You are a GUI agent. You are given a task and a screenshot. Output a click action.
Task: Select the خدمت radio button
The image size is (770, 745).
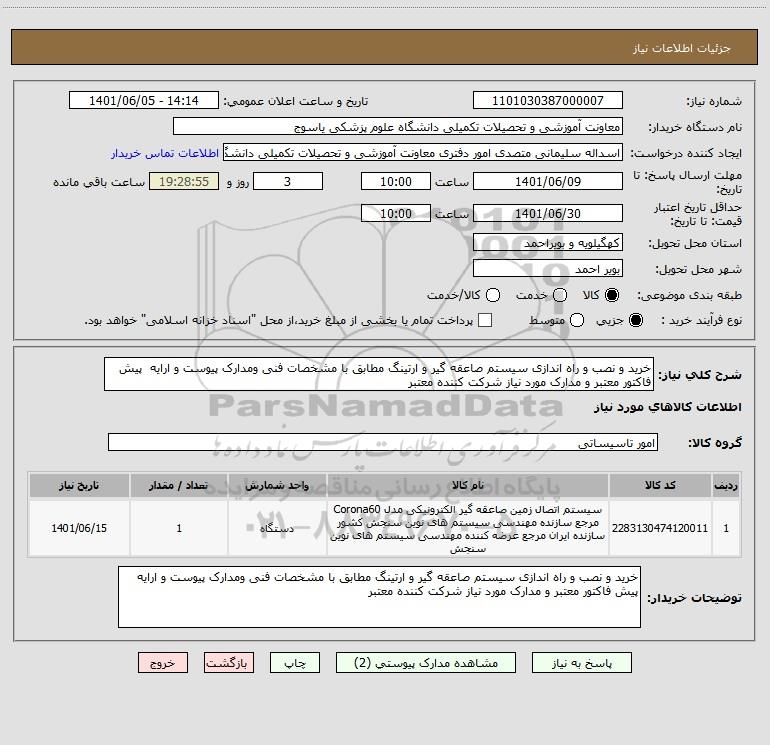[560, 295]
